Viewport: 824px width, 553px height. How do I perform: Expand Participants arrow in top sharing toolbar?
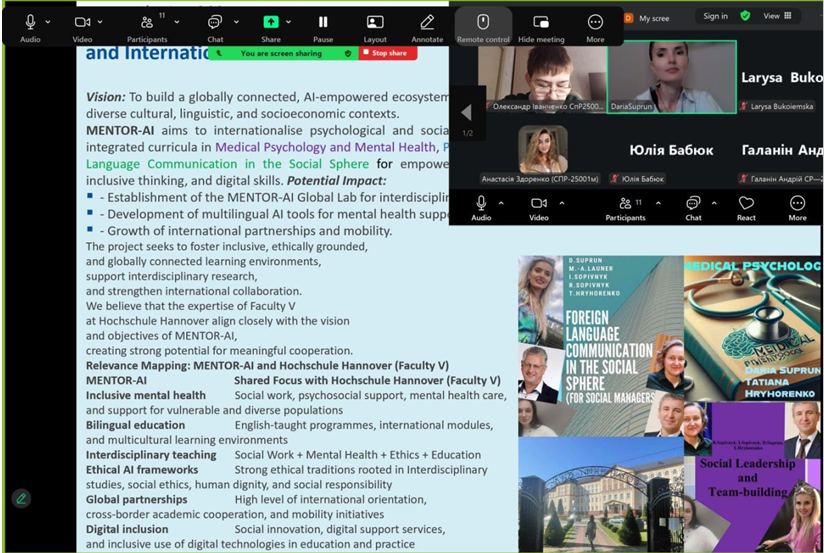tap(177, 22)
